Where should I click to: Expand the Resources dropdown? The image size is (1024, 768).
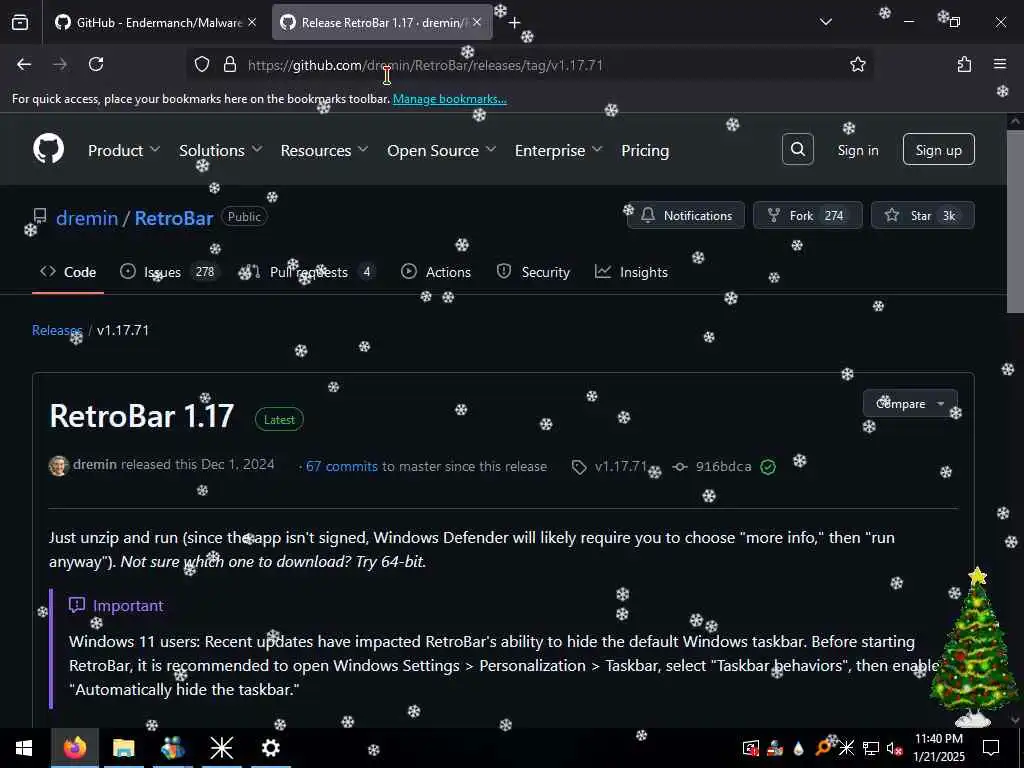tap(325, 150)
